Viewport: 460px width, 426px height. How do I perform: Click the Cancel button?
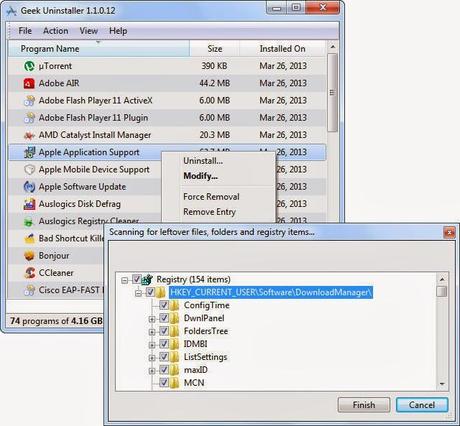click(x=422, y=405)
